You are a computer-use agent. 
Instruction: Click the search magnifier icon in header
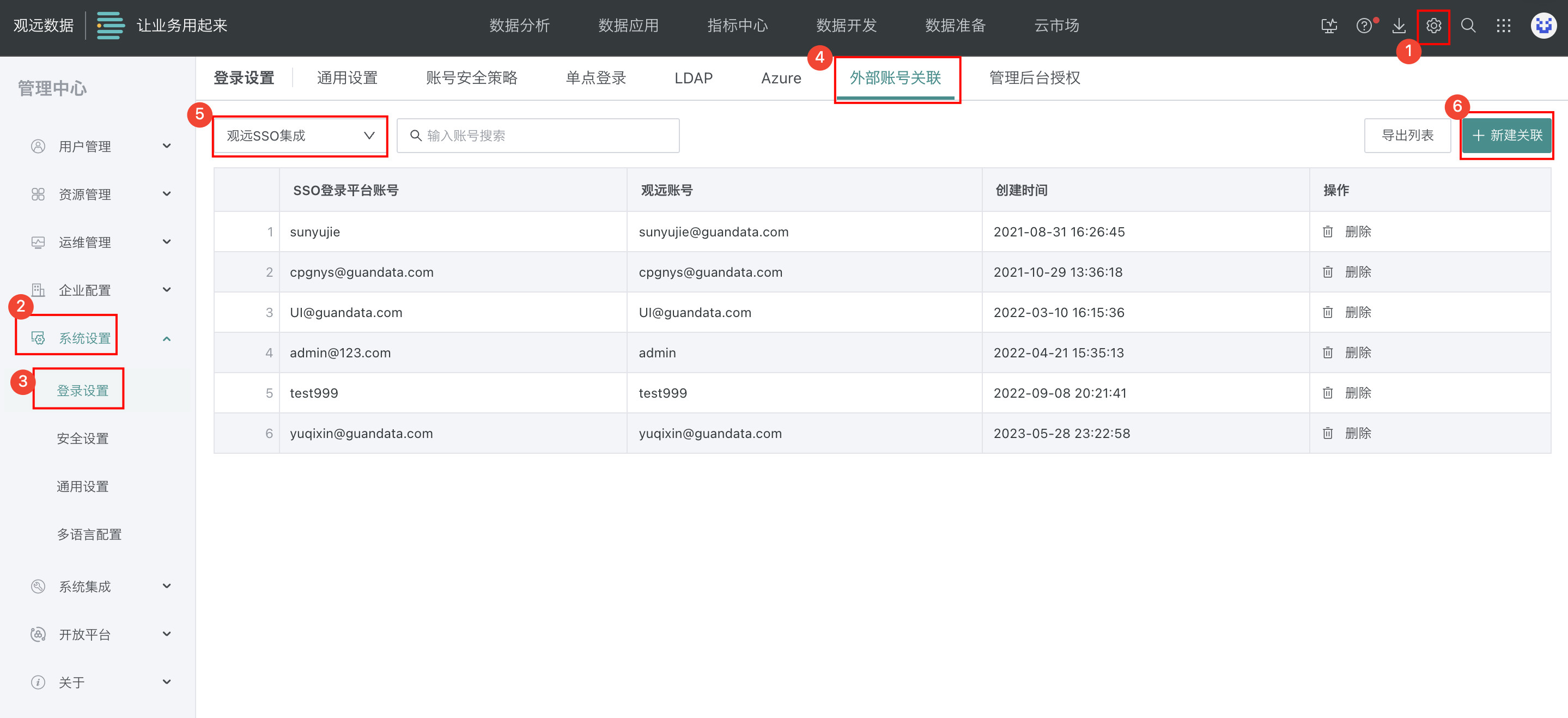click(x=1468, y=26)
